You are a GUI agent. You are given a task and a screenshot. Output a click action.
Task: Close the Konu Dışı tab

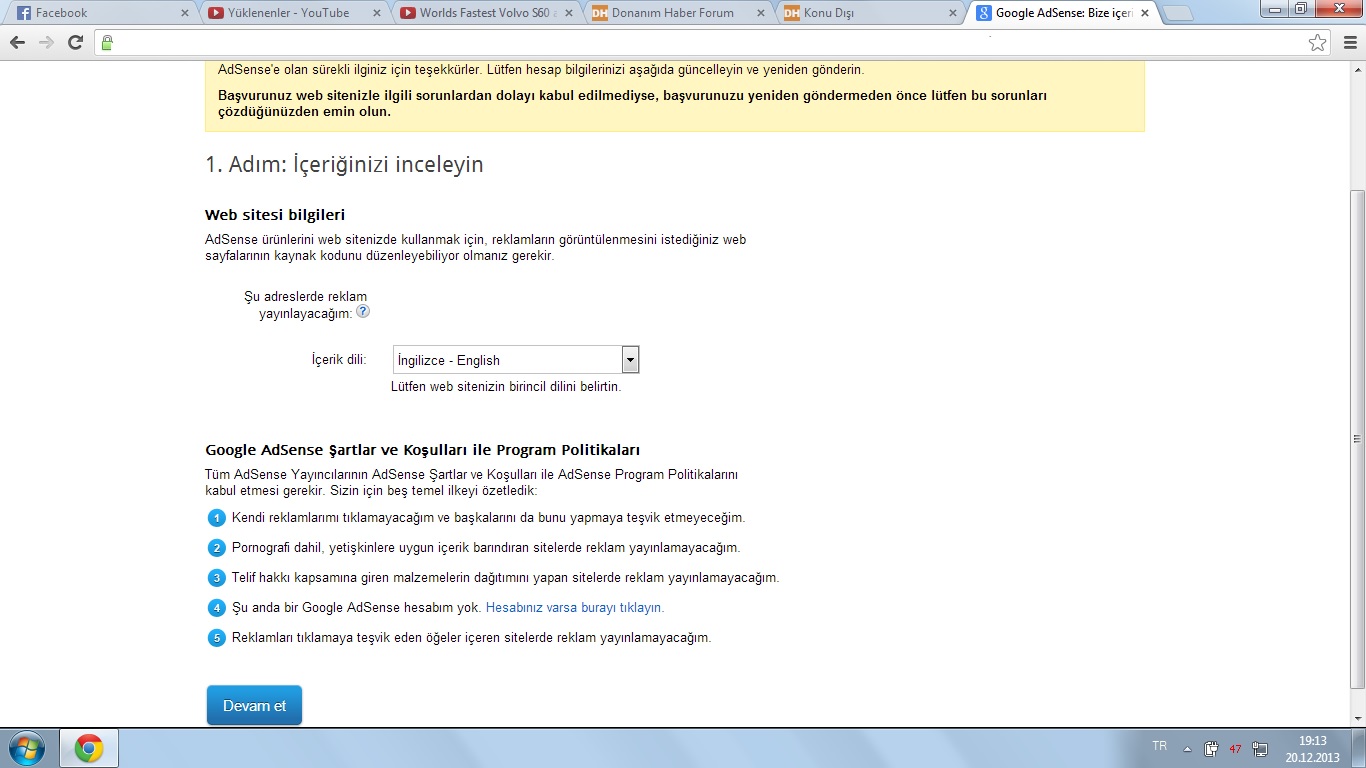952,13
